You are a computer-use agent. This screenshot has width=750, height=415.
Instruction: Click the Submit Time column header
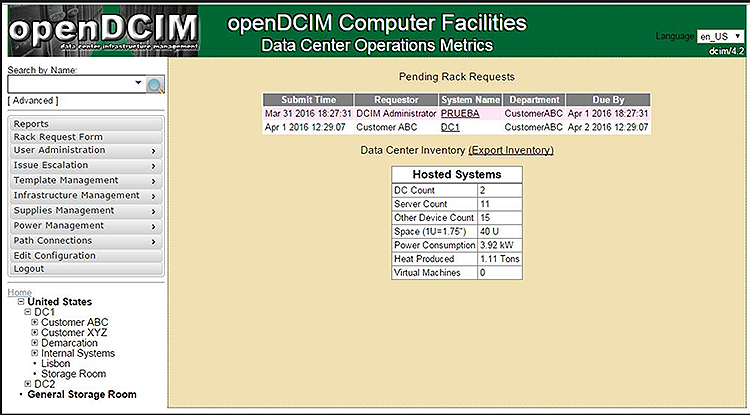[309, 99]
